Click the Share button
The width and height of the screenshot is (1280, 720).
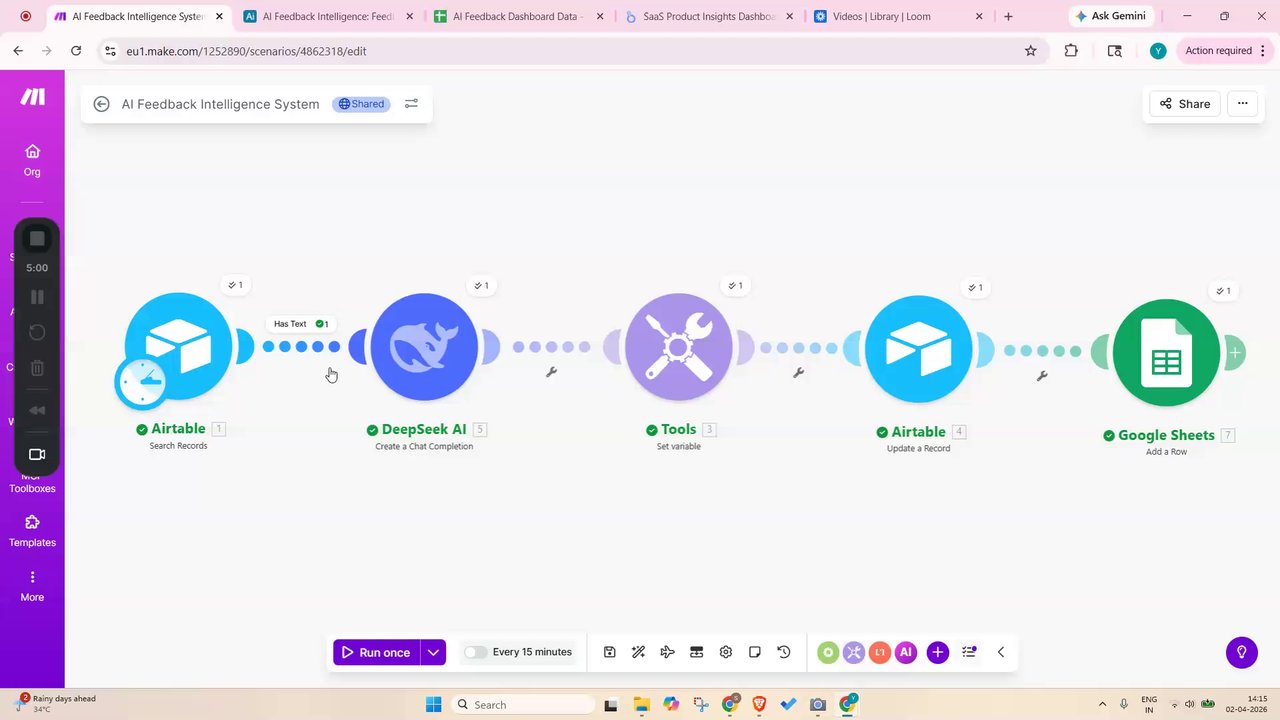(1185, 104)
